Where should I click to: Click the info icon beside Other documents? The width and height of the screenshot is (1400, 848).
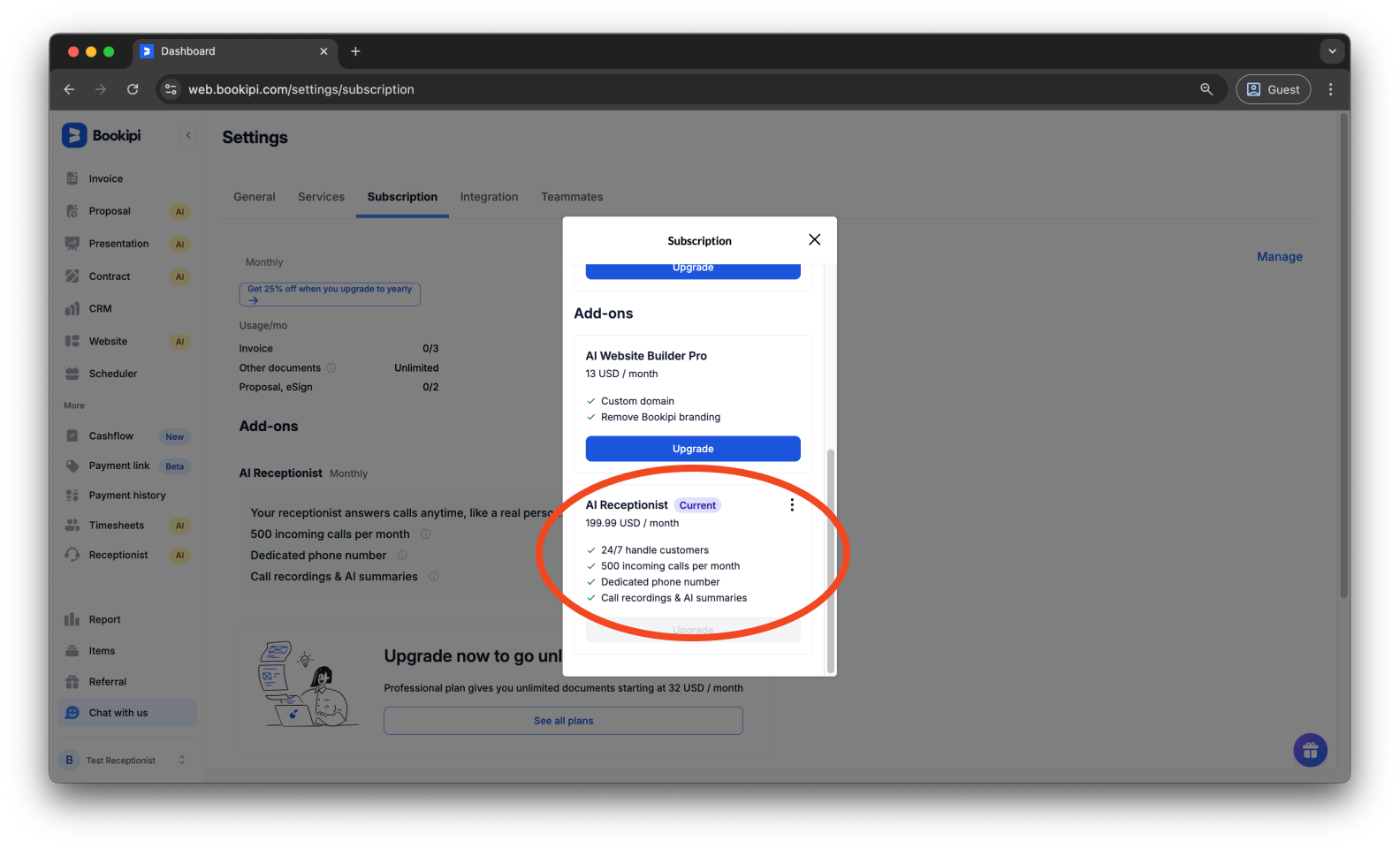(x=331, y=367)
